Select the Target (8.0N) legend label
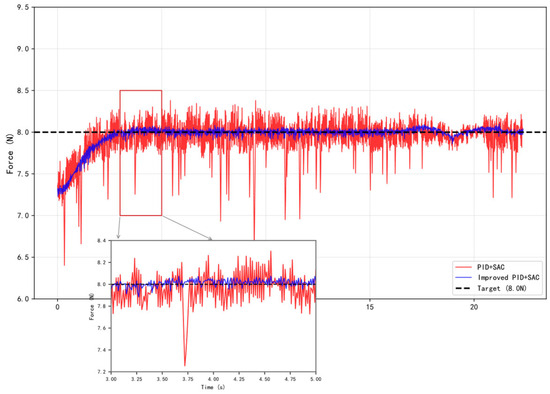Screen dimensions: 550x394 tap(502, 288)
